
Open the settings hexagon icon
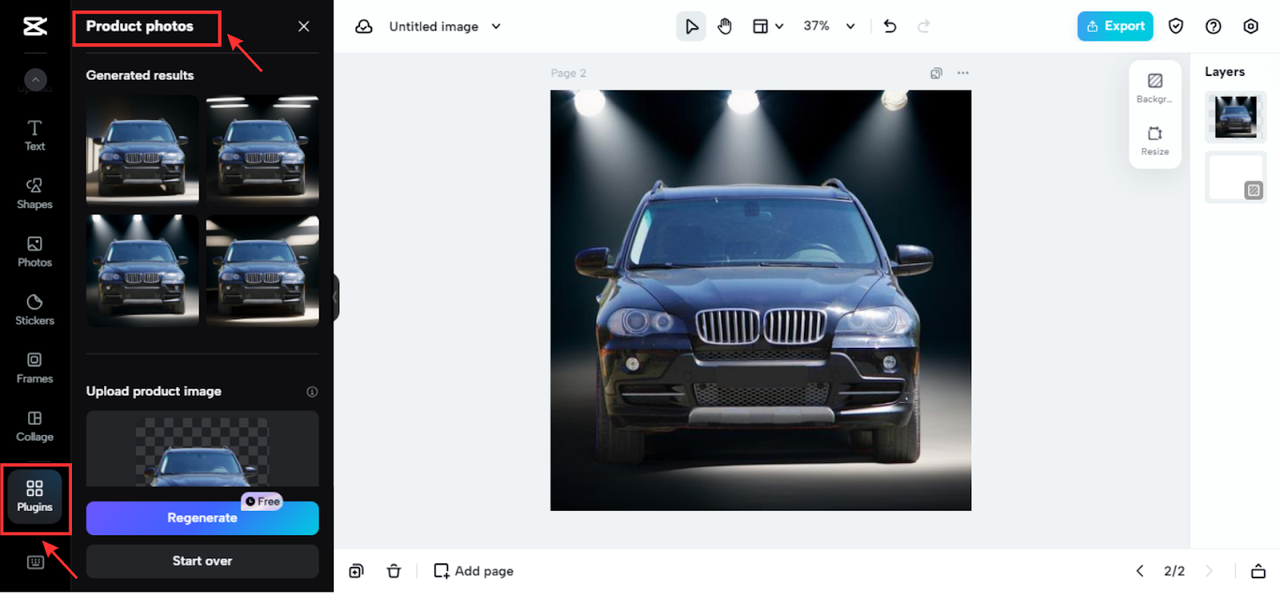[x=1251, y=26]
